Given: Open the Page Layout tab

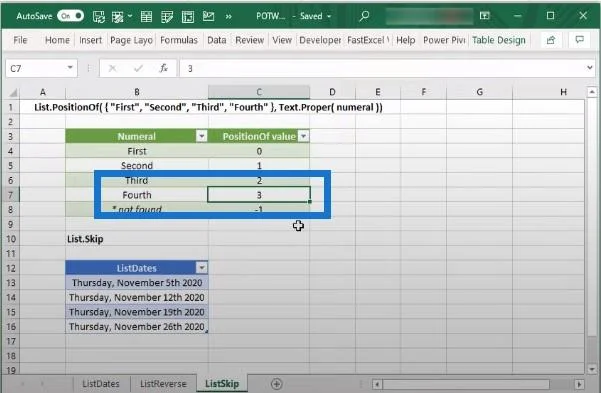Looking at the screenshot, I should pos(131,40).
